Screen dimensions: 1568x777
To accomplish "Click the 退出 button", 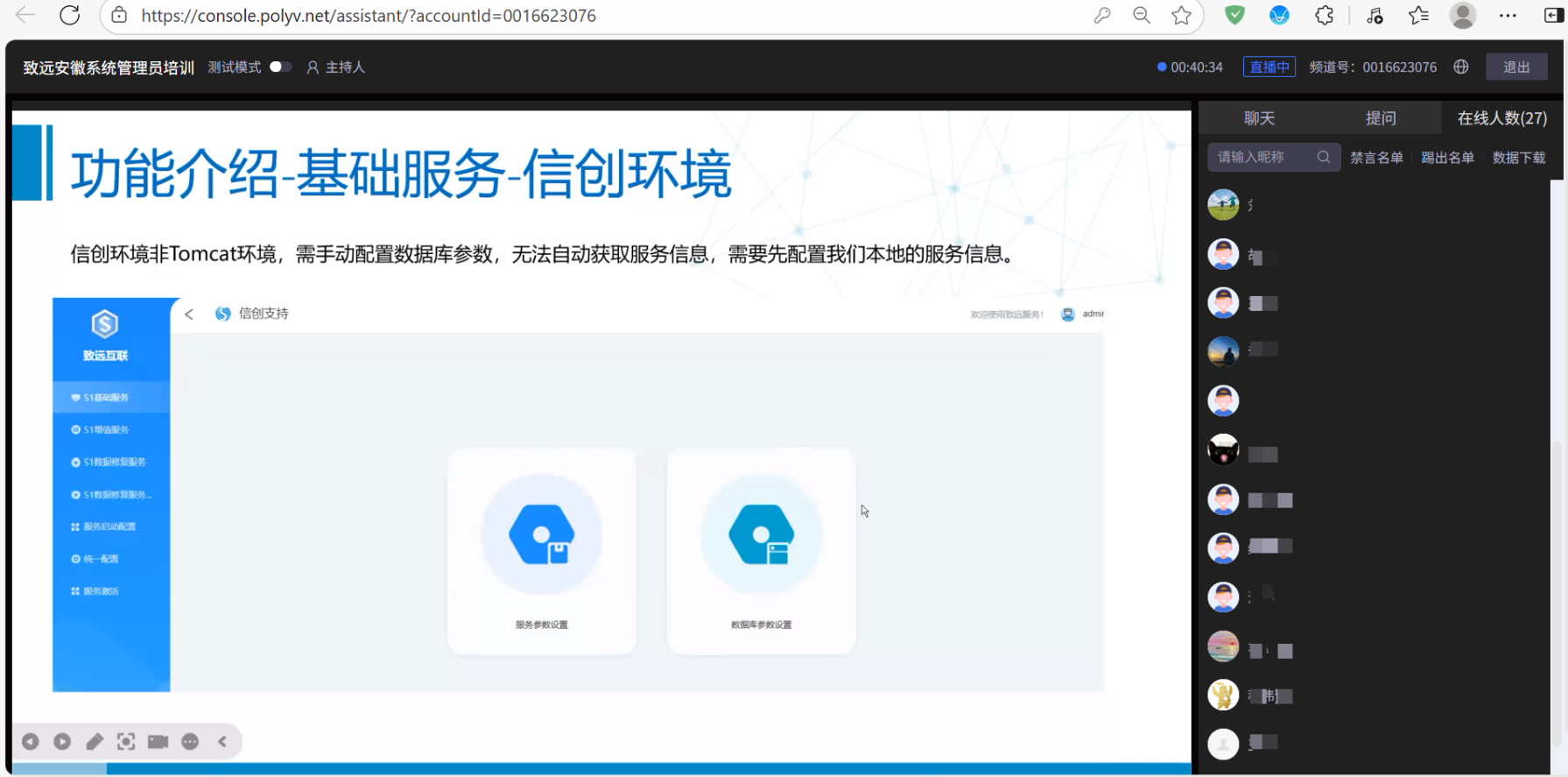I will (x=1516, y=67).
